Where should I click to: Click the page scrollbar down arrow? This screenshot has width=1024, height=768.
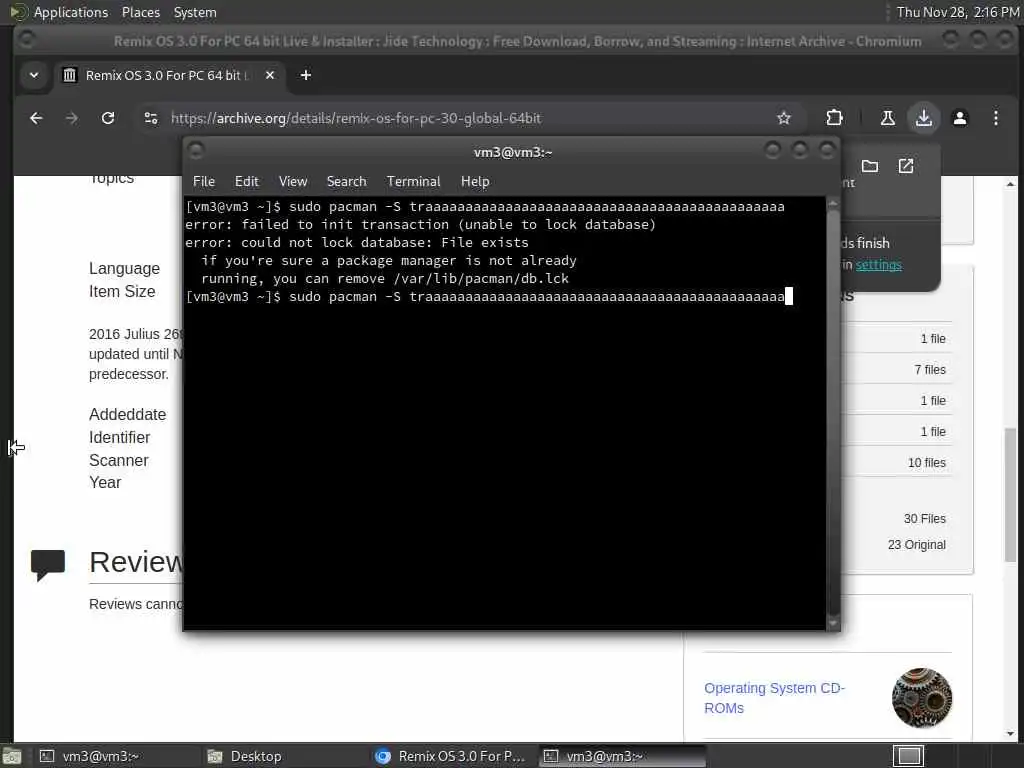click(x=1010, y=734)
